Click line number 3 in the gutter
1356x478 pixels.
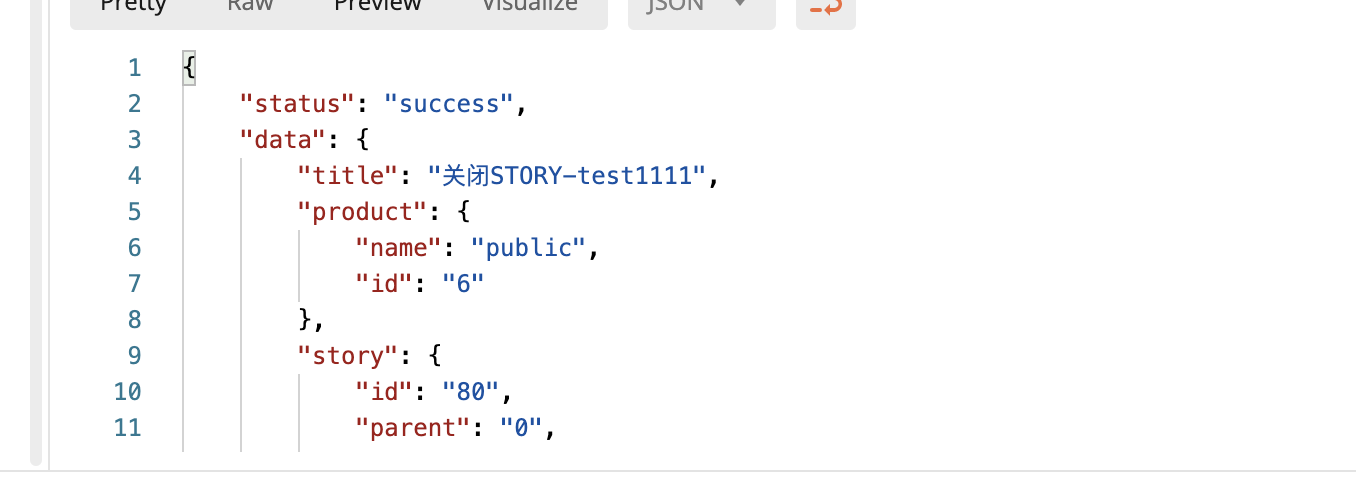click(134, 140)
